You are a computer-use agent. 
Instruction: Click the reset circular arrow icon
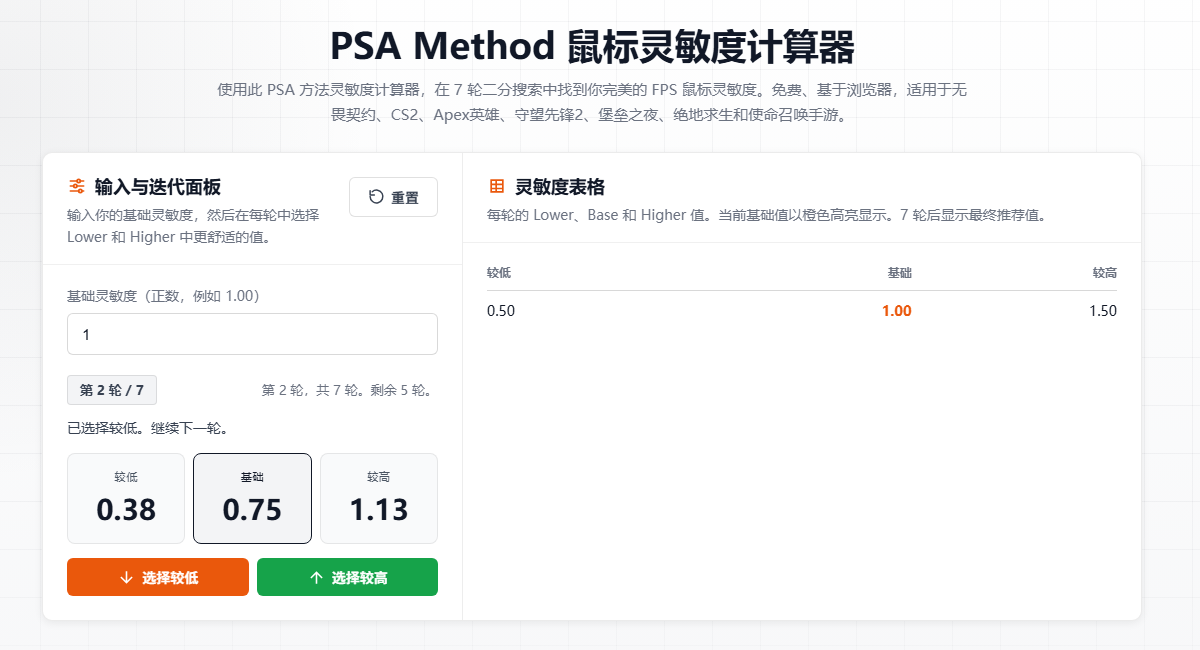coord(376,197)
